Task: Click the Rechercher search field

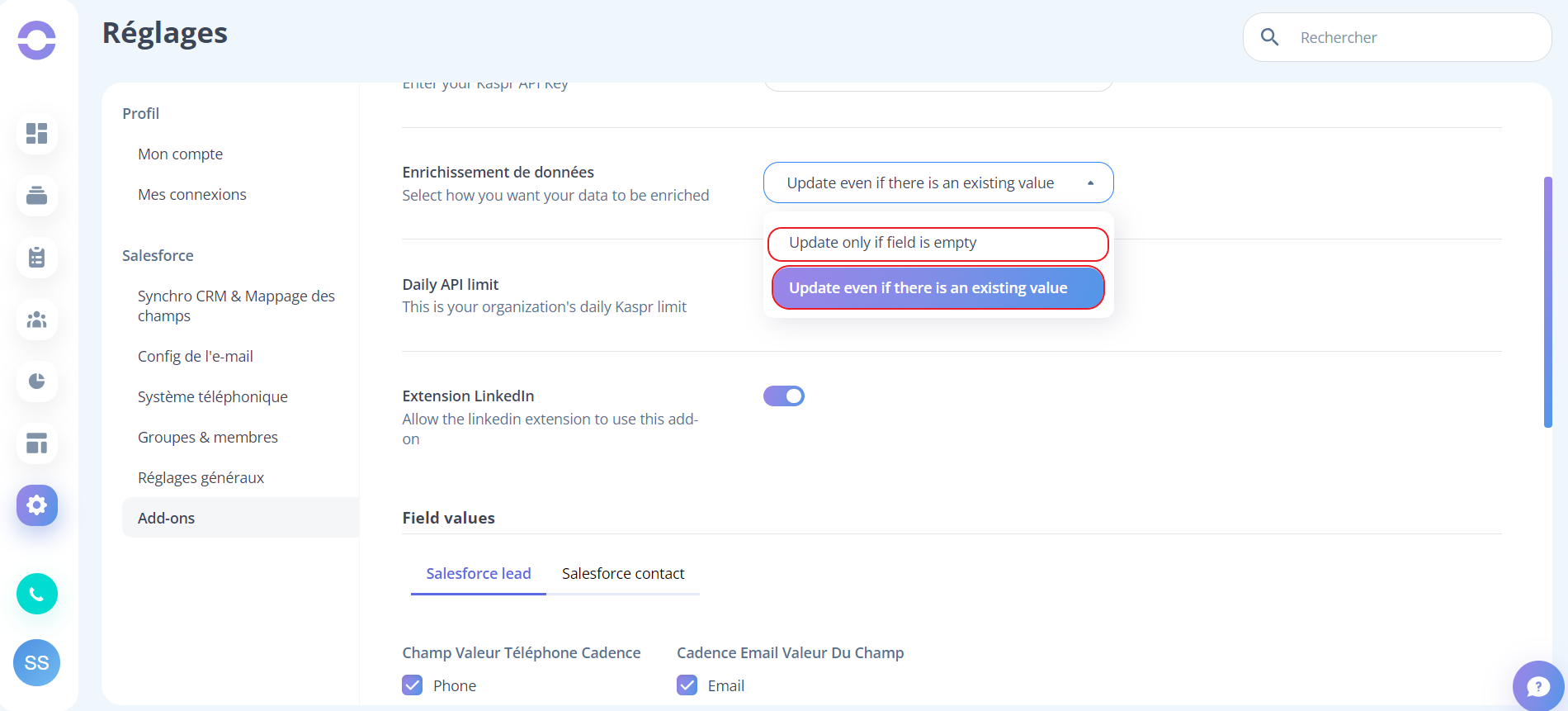Action: click(1397, 37)
